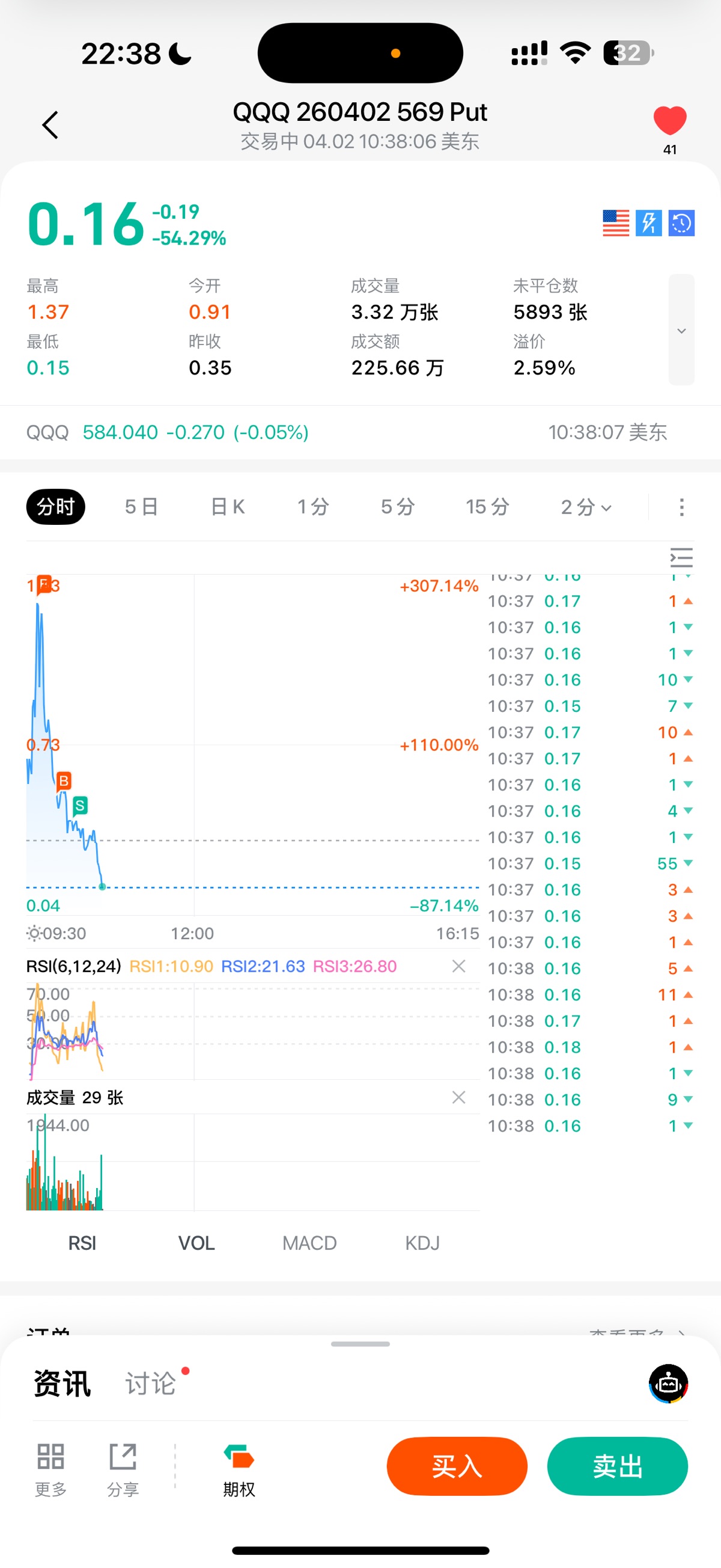Image resolution: width=721 pixels, height=1568 pixels.
Task: Select the 5分 chart tab
Action: coord(398,506)
